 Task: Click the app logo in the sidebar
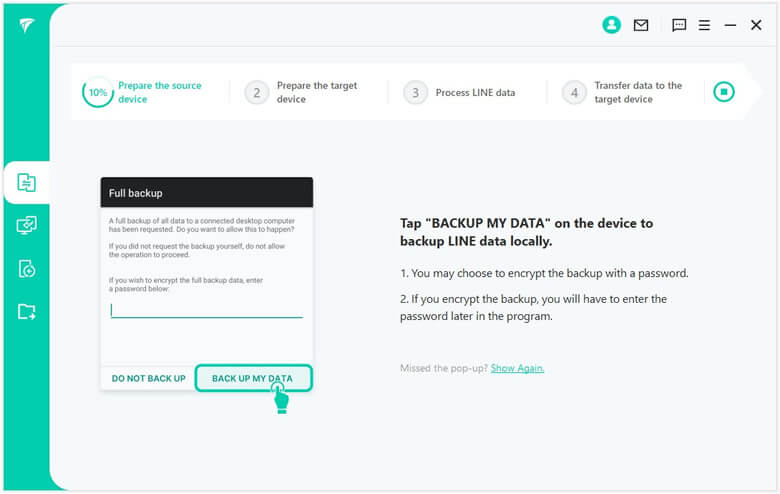27,25
